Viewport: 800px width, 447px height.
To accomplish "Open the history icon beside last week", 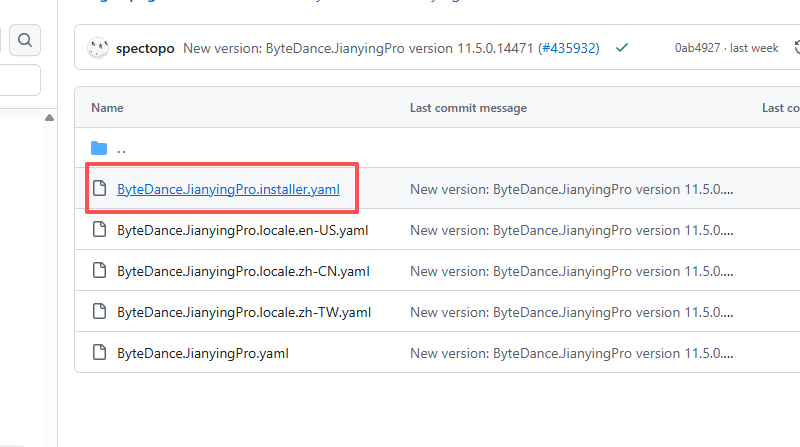I will click(x=797, y=47).
